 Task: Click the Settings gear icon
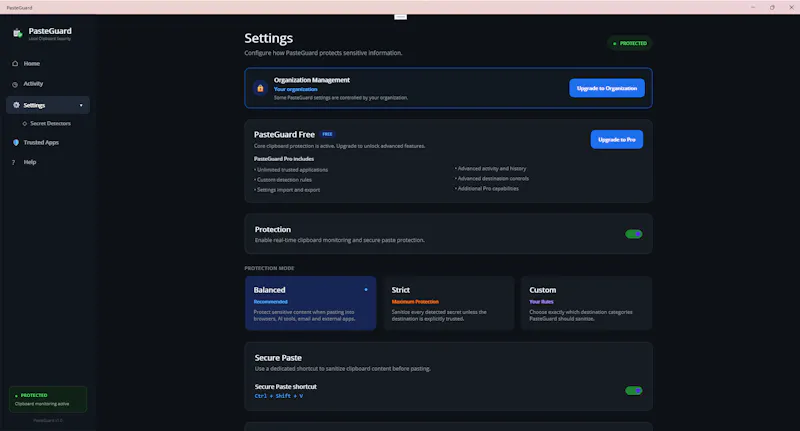pos(16,105)
